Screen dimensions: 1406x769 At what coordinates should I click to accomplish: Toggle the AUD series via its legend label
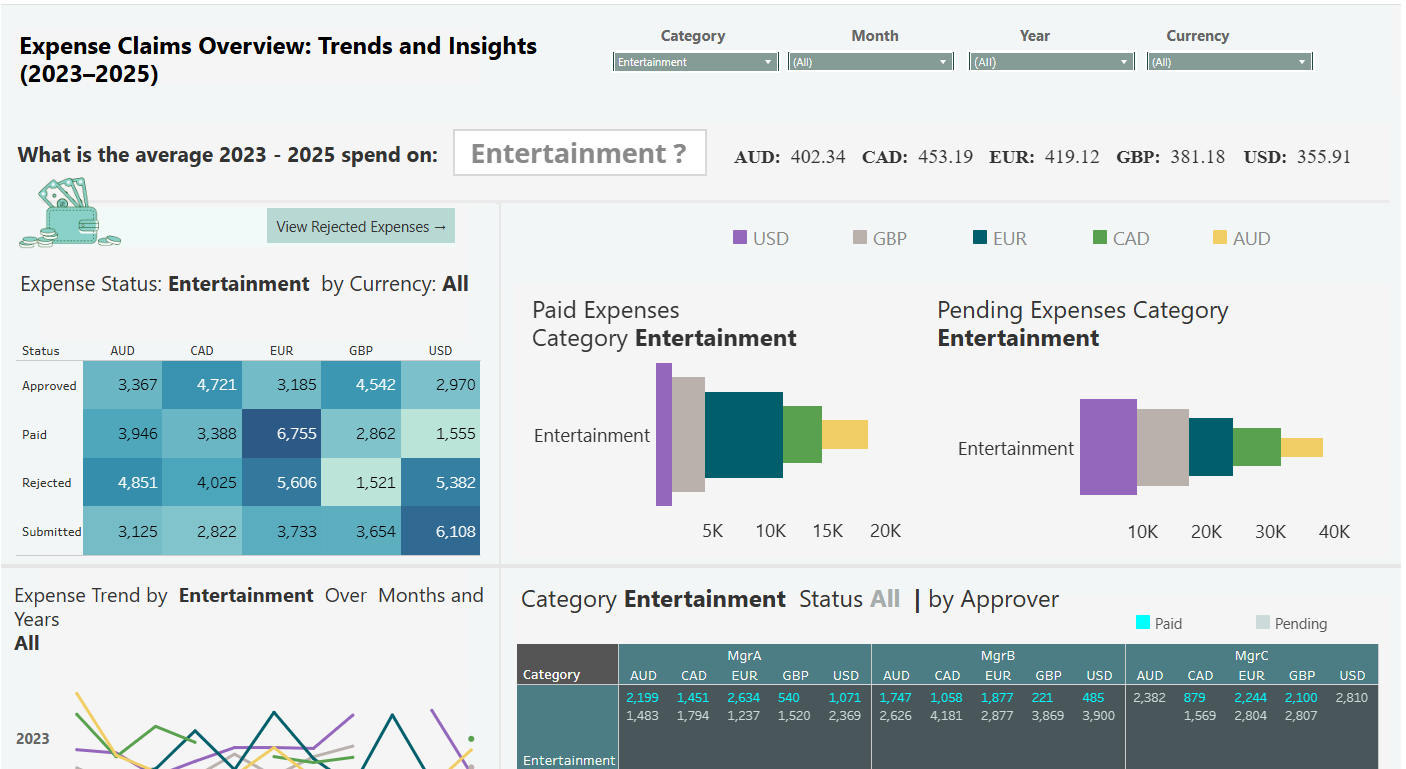pos(1251,238)
